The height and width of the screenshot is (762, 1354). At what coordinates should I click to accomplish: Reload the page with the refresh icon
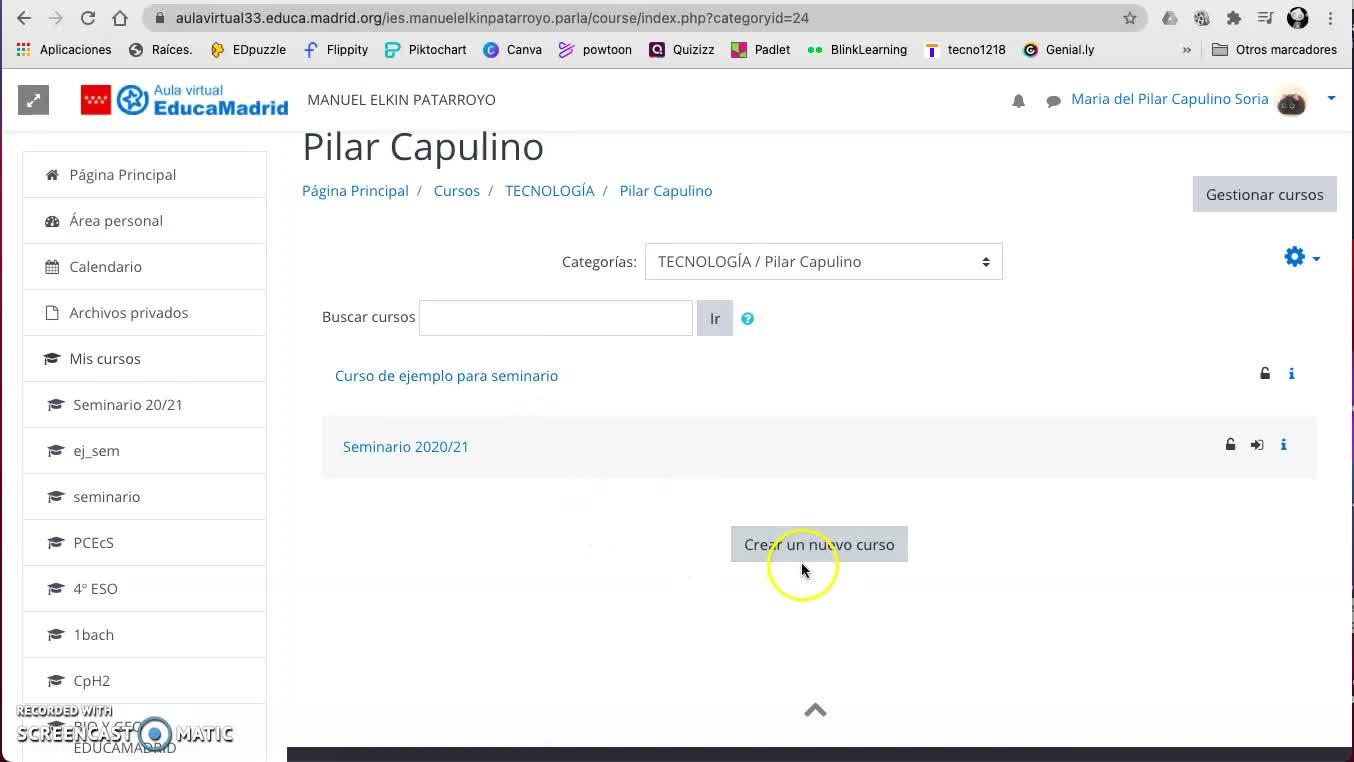coord(88,18)
